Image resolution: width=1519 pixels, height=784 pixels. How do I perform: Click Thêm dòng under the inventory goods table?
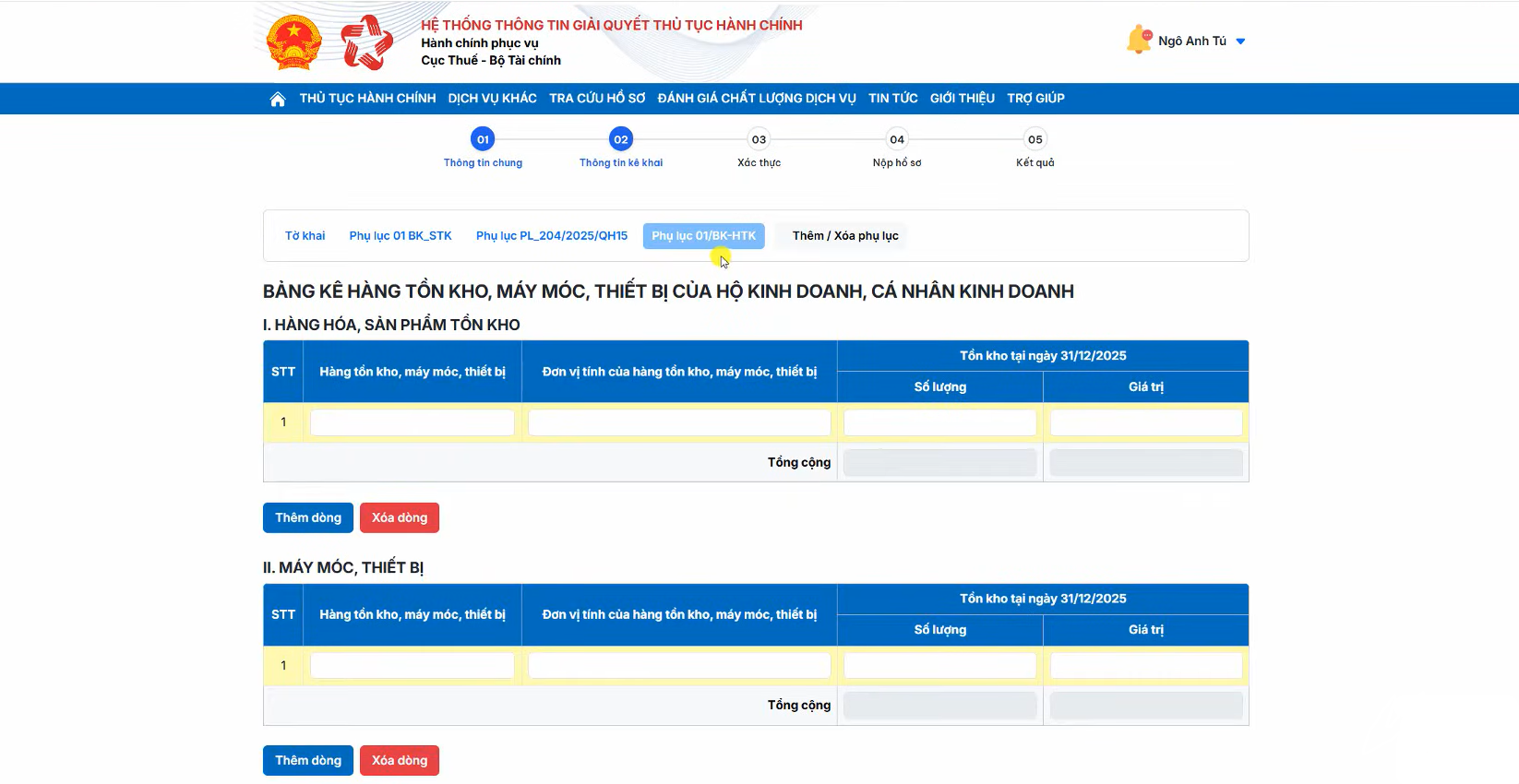tap(308, 518)
